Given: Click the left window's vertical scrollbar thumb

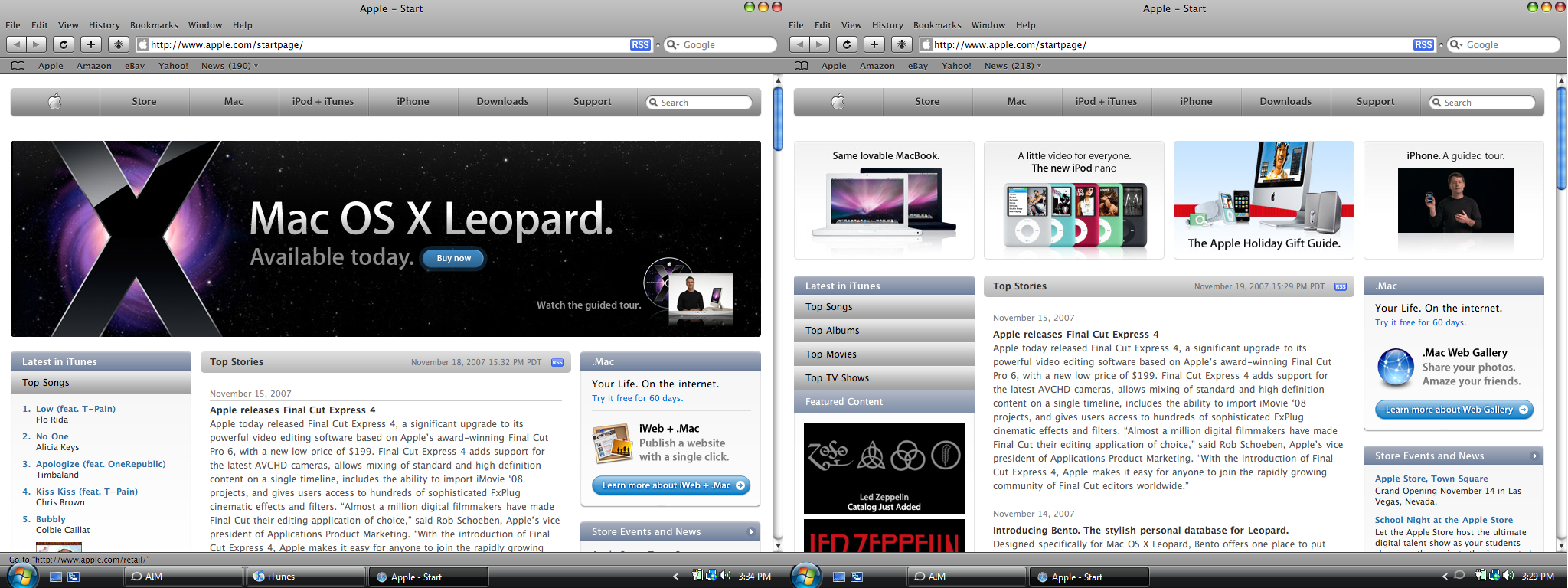Looking at the screenshot, I should (778, 119).
